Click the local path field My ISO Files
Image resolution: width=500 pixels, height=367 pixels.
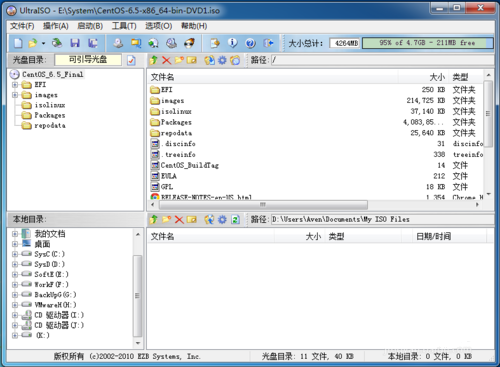click(x=382, y=219)
